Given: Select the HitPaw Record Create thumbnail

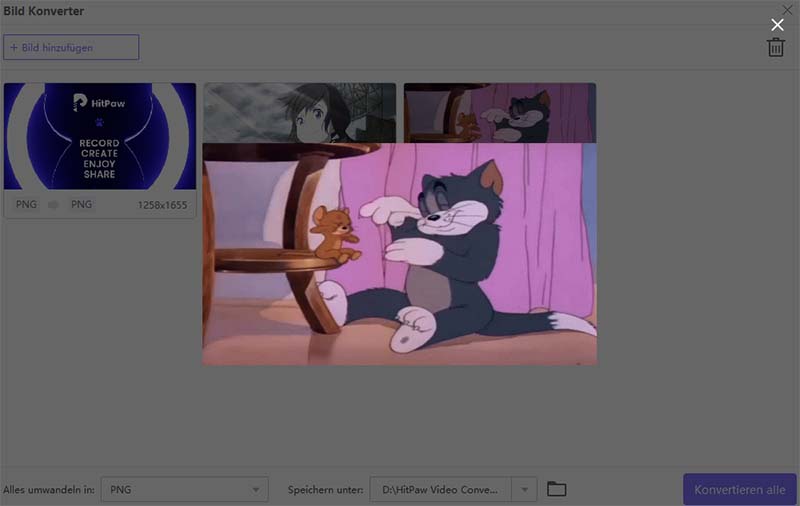Looking at the screenshot, I should [99, 136].
